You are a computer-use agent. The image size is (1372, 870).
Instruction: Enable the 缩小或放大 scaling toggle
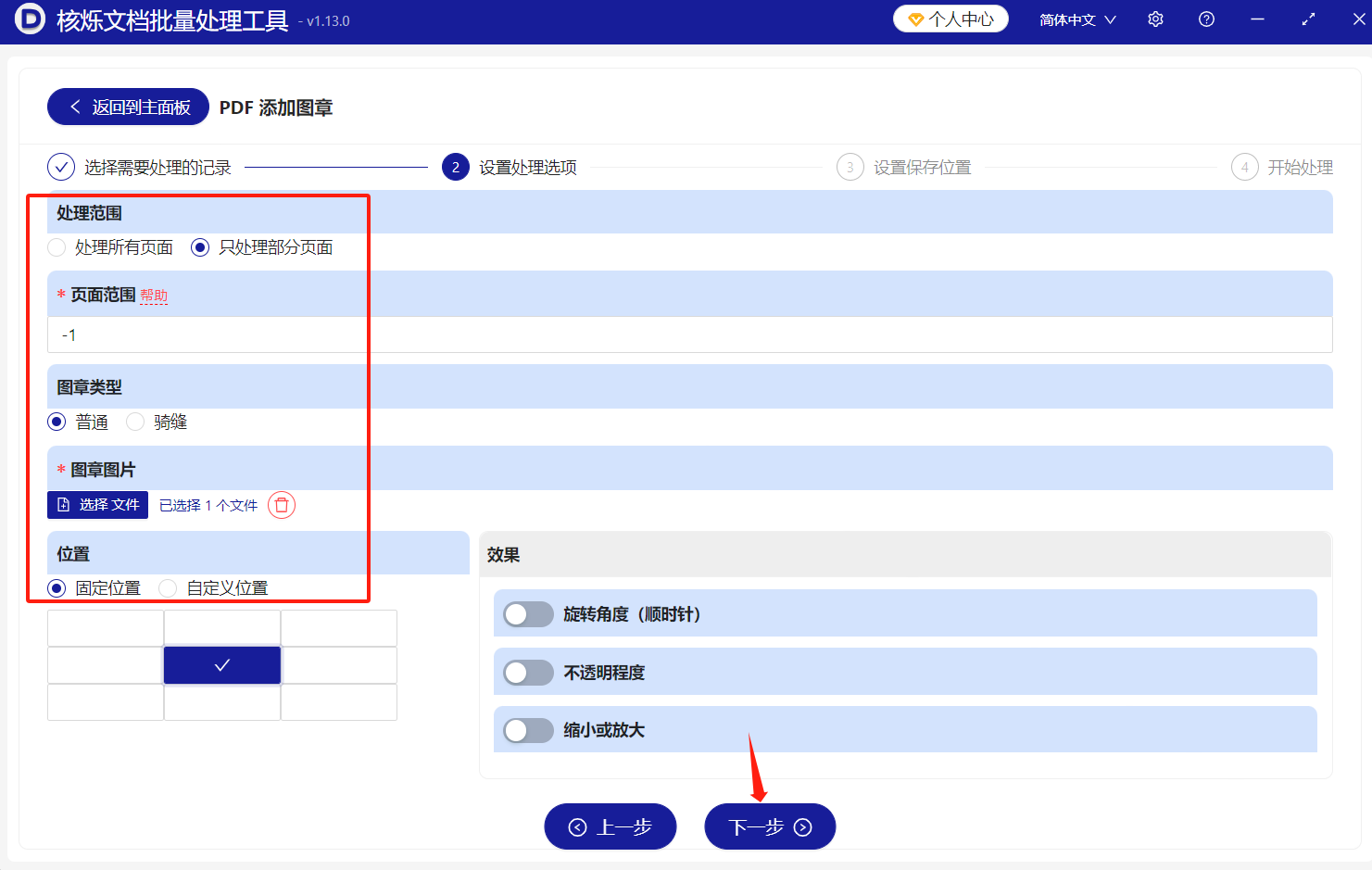(528, 730)
